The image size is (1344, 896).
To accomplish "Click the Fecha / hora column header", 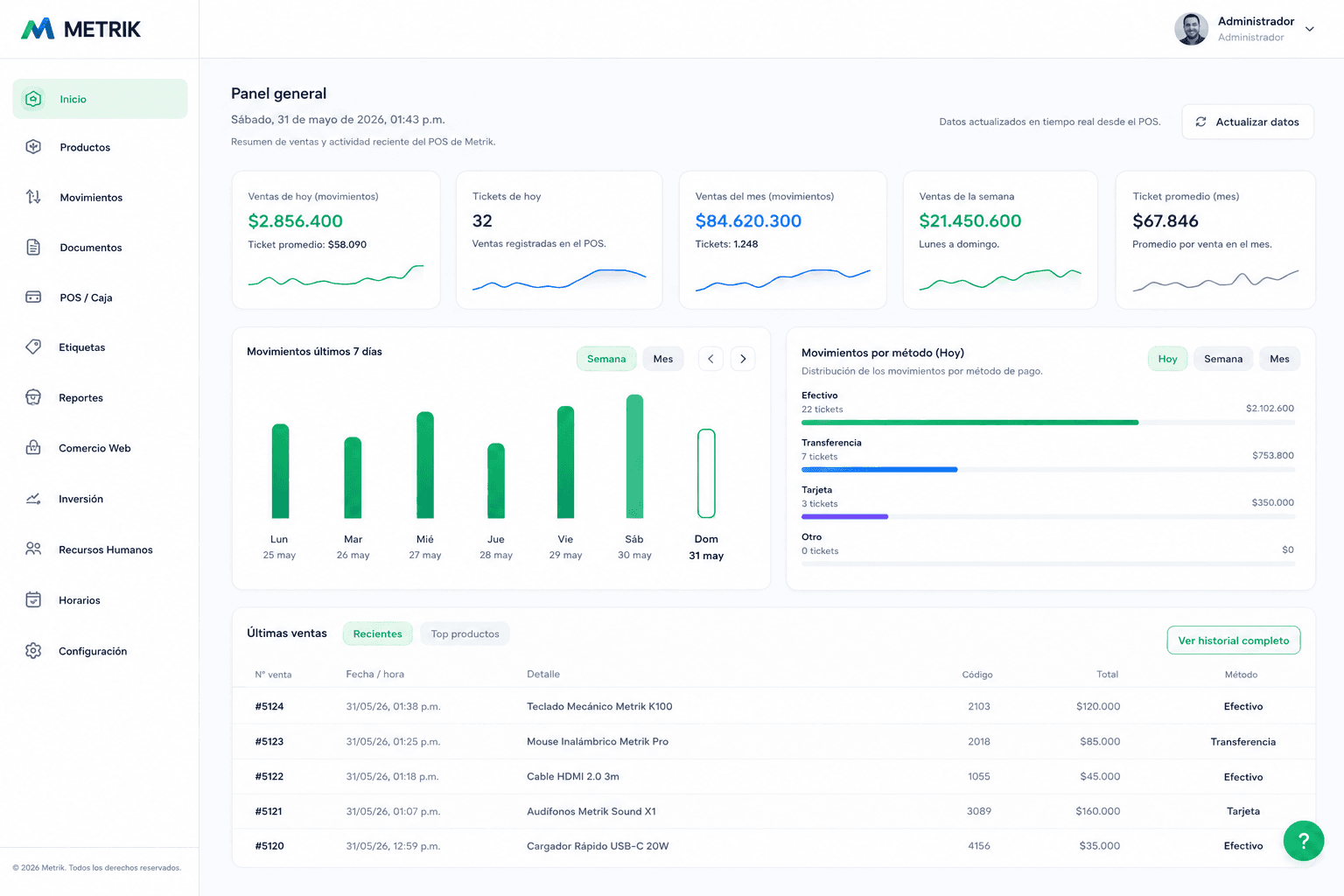I will 374,675.
